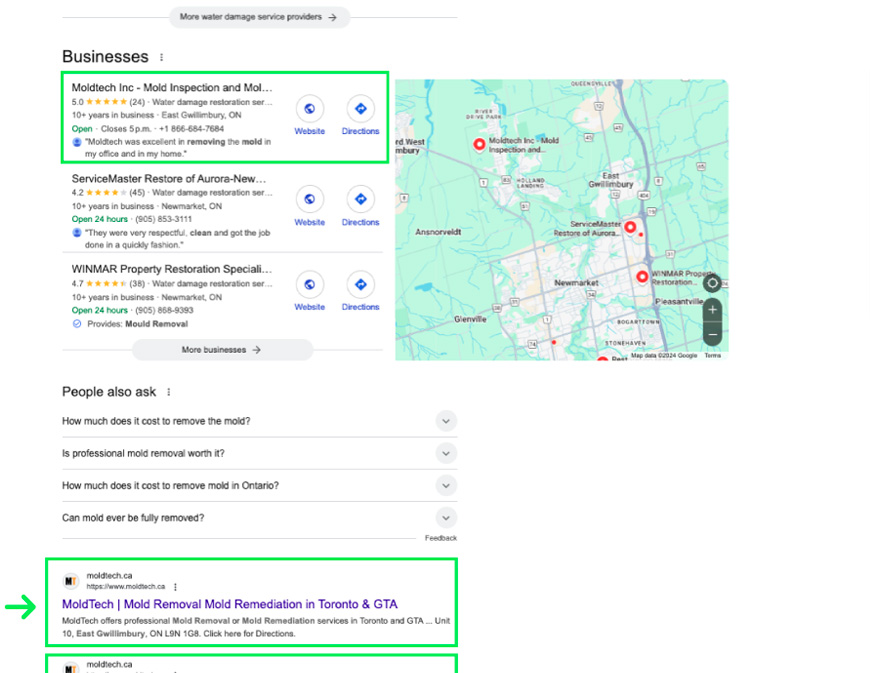The height and width of the screenshot is (673, 870).
Task: Click the map zoom in plus button
Action: [712, 310]
